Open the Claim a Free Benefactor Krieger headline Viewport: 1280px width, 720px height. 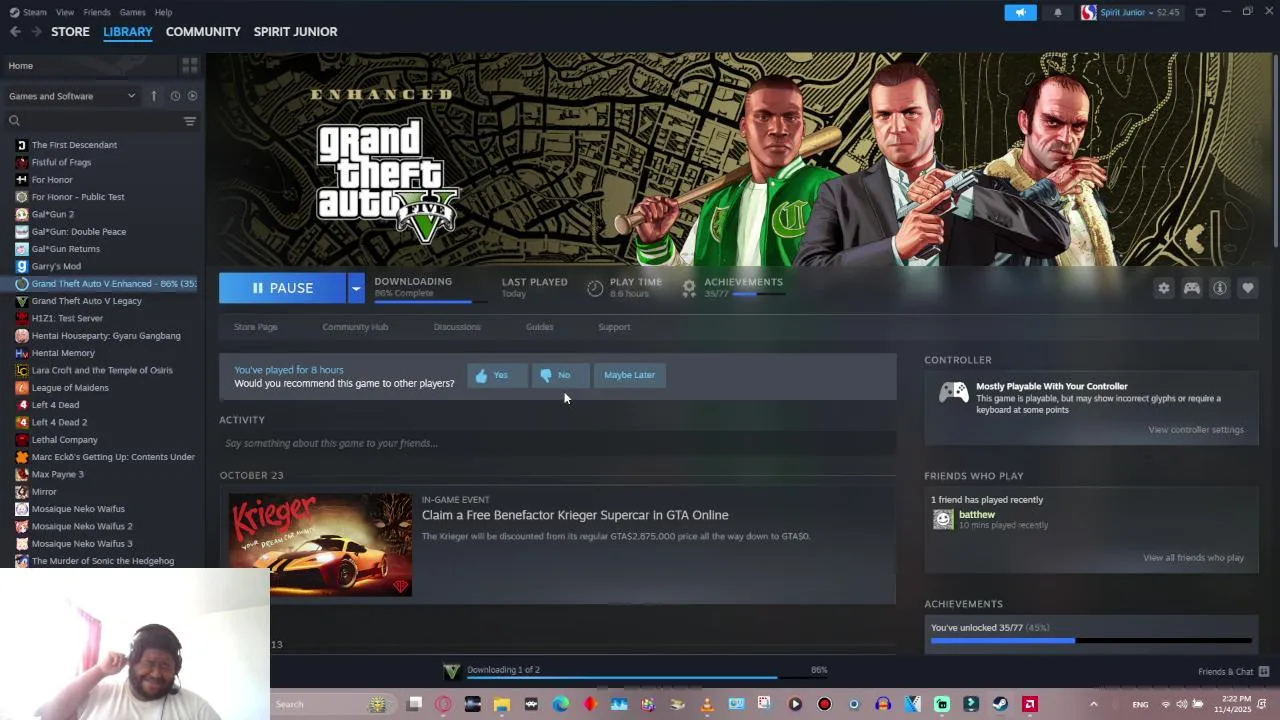pyautogui.click(x=575, y=515)
